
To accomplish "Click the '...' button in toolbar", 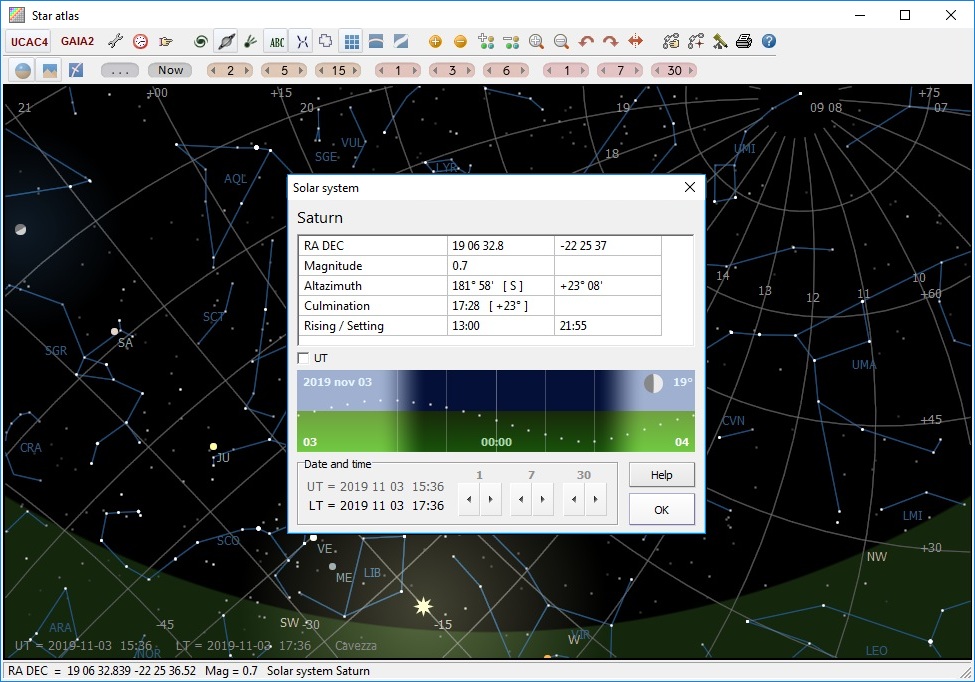I will coord(120,70).
